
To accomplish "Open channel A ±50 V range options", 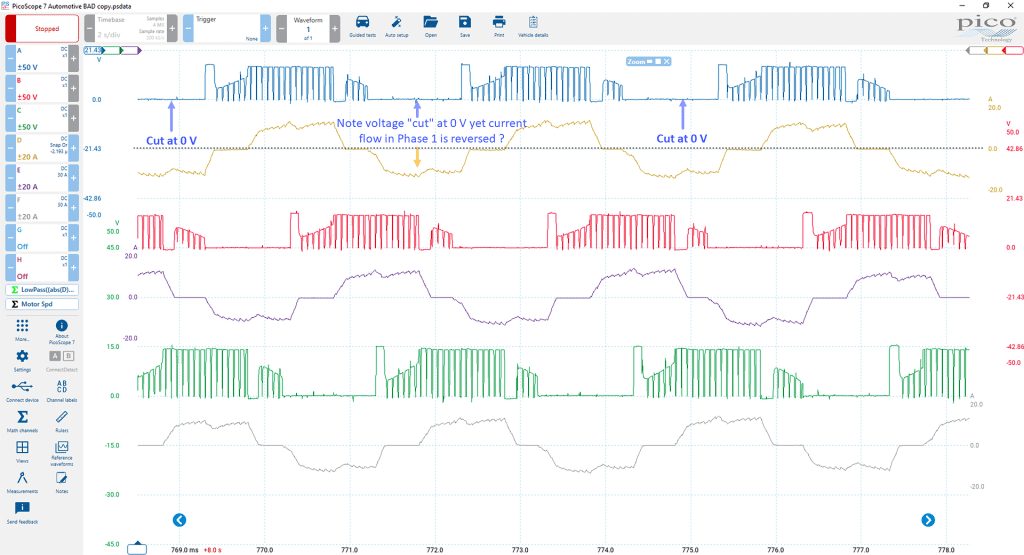I will [42, 59].
